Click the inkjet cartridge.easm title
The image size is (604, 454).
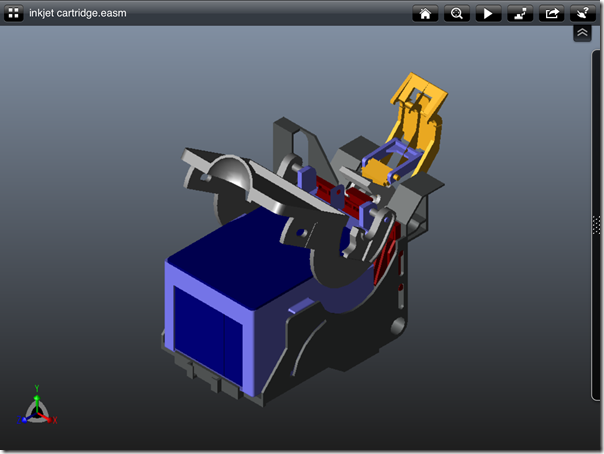click(78, 13)
